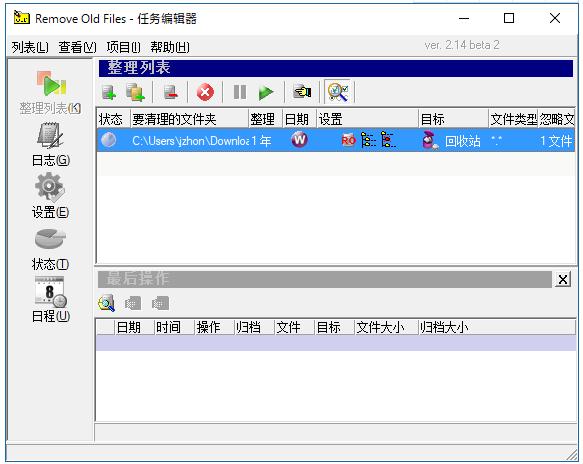Click the remove task toolbar icon

point(171,92)
